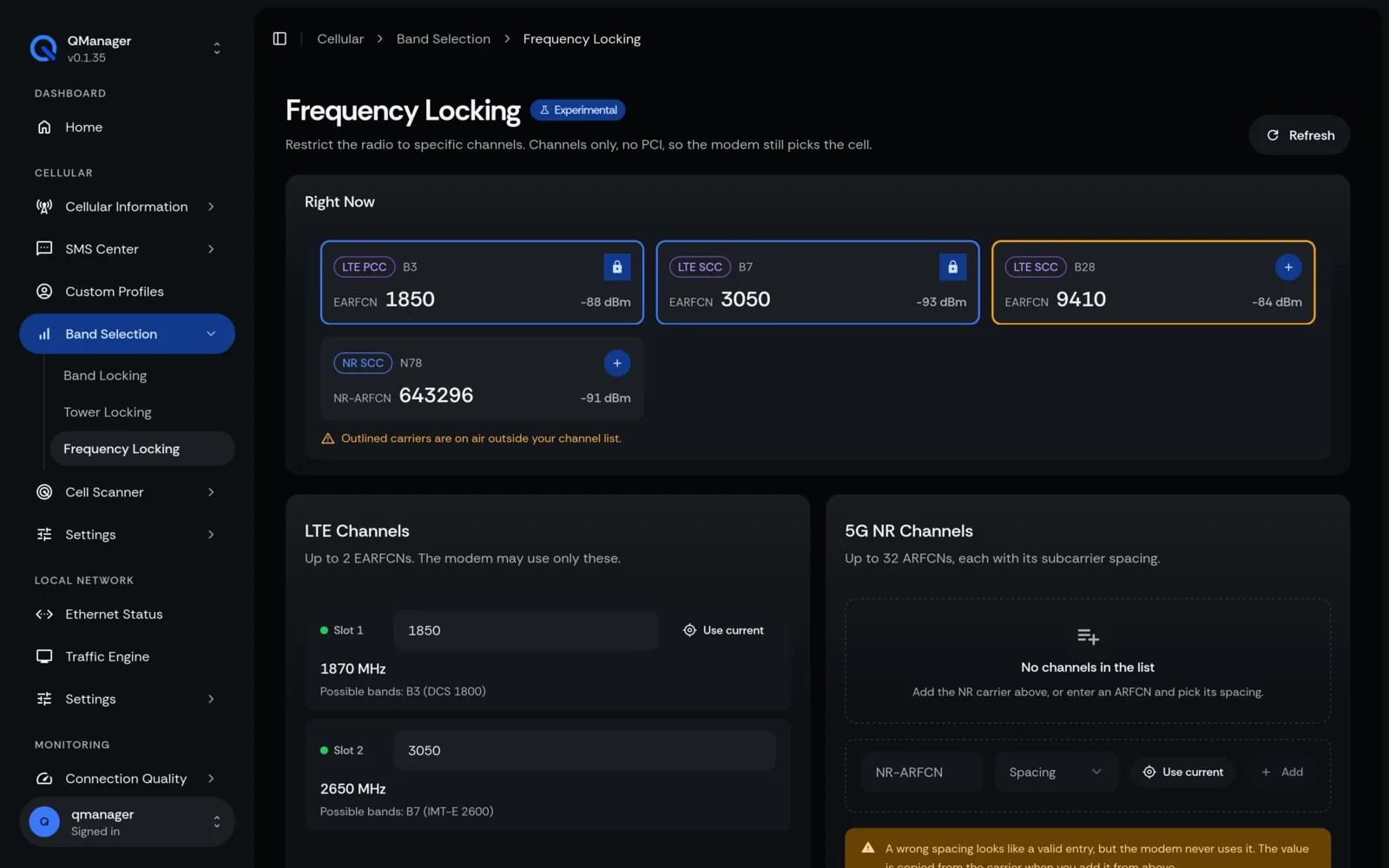This screenshot has height=868, width=1389.
Task: Click the Traffic Engine monitor icon
Action: coord(44,657)
